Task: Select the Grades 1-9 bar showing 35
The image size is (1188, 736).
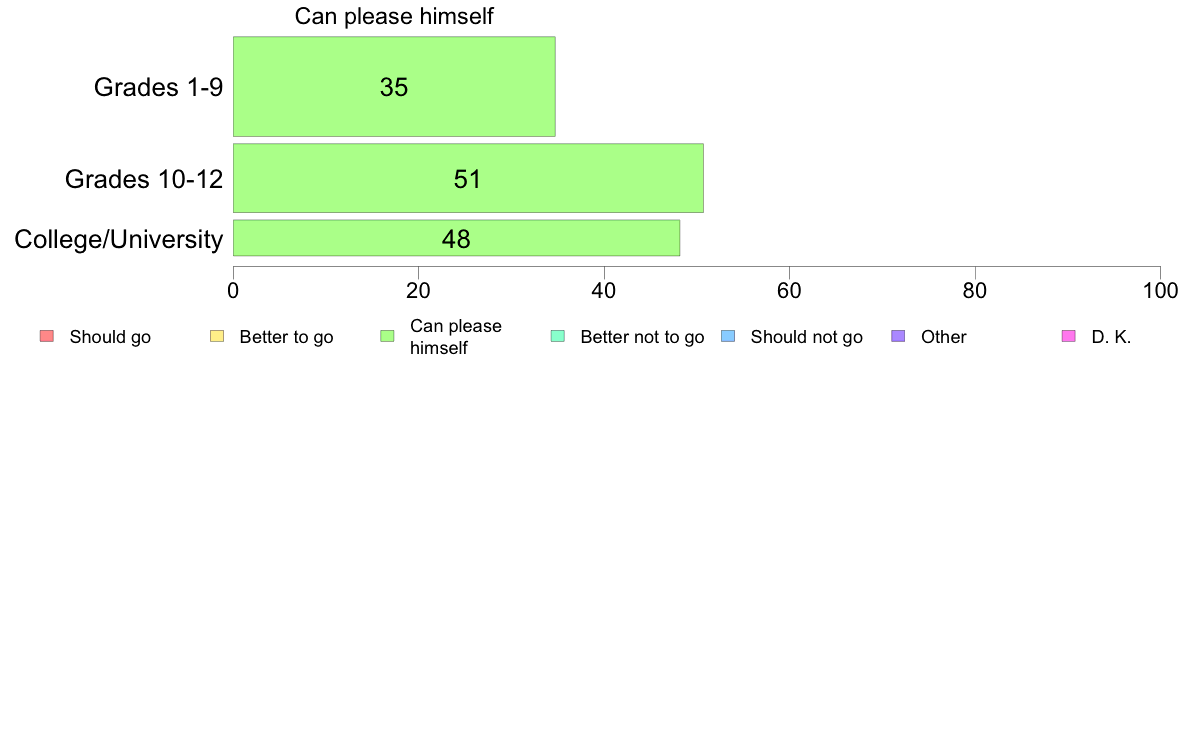Action: pos(394,86)
